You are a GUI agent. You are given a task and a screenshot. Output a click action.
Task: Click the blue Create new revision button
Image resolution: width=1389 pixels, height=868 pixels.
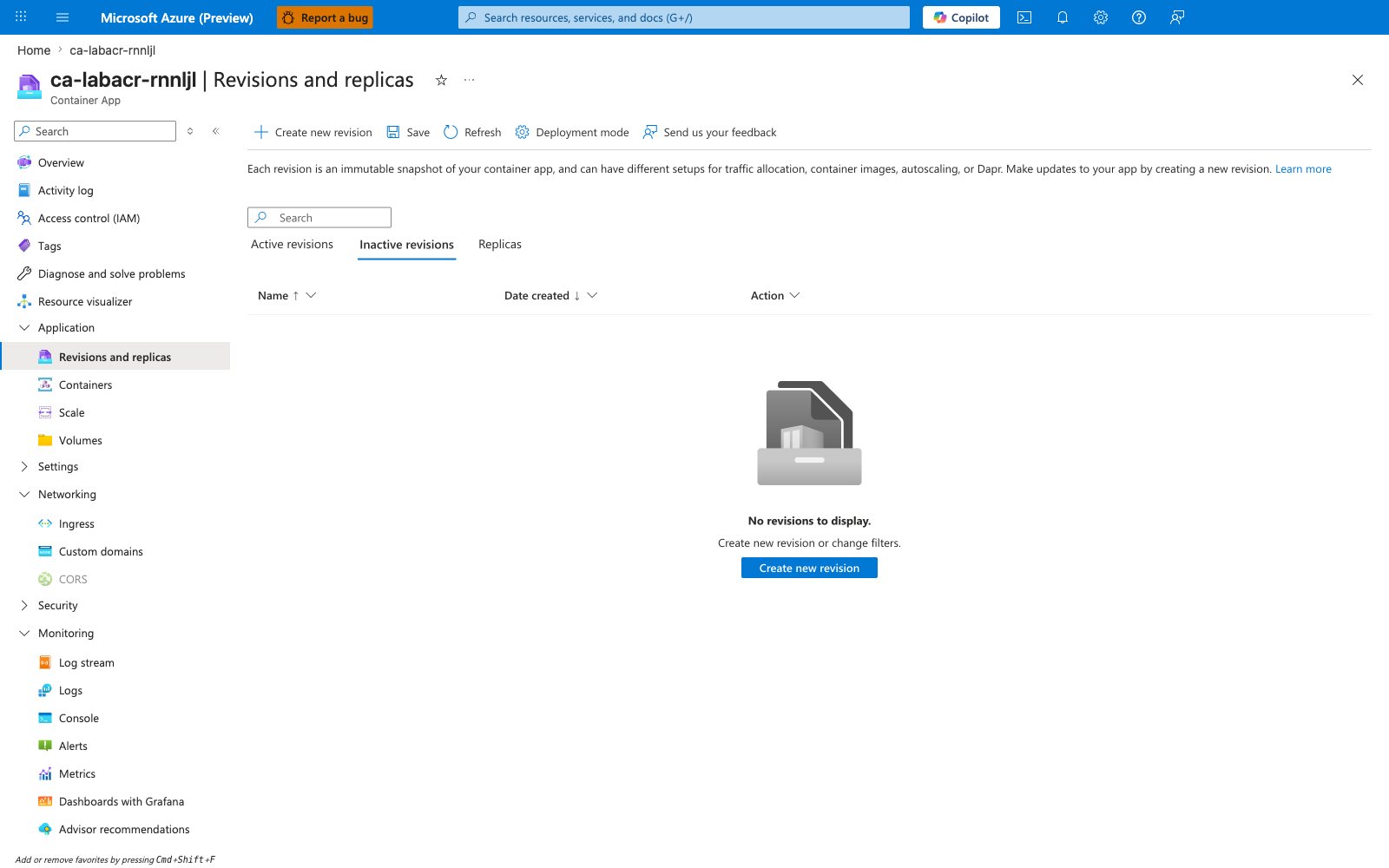(x=809, y=568)
